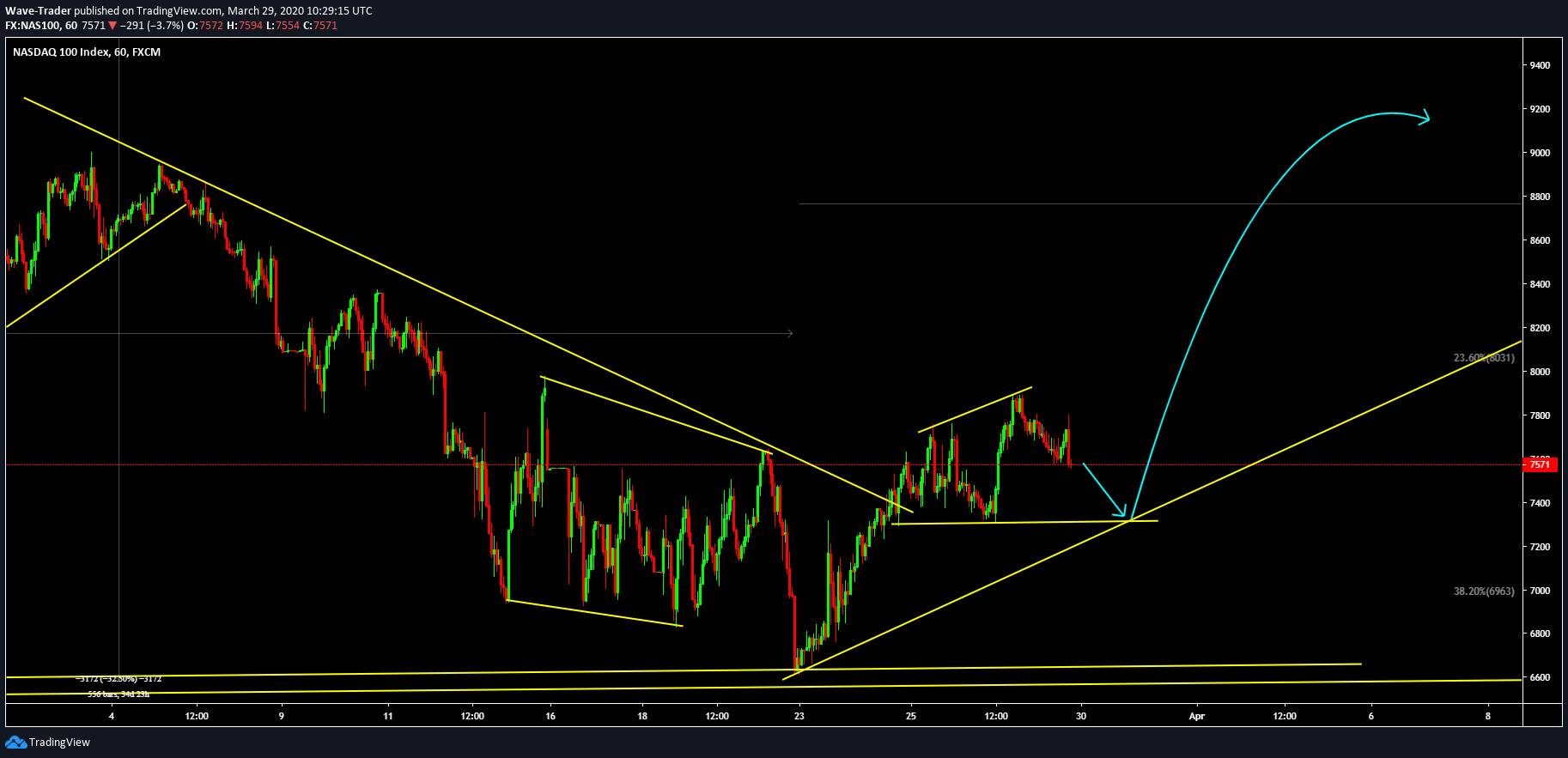1568x758 pixels.
Task: Click the 7800 price axis label
Action: pos(1540,416)
